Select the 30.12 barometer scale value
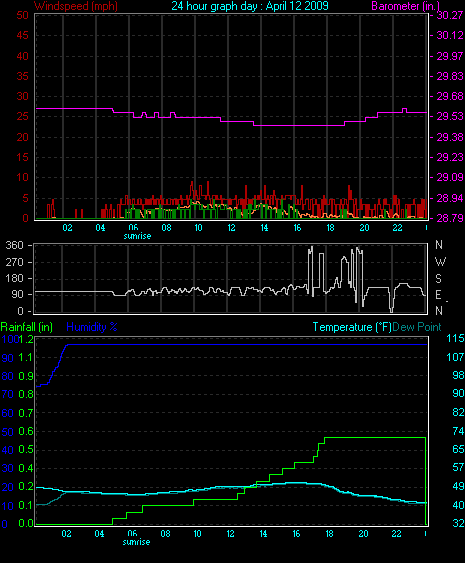This screenshot has height=563, width=465. click(450, 35)
